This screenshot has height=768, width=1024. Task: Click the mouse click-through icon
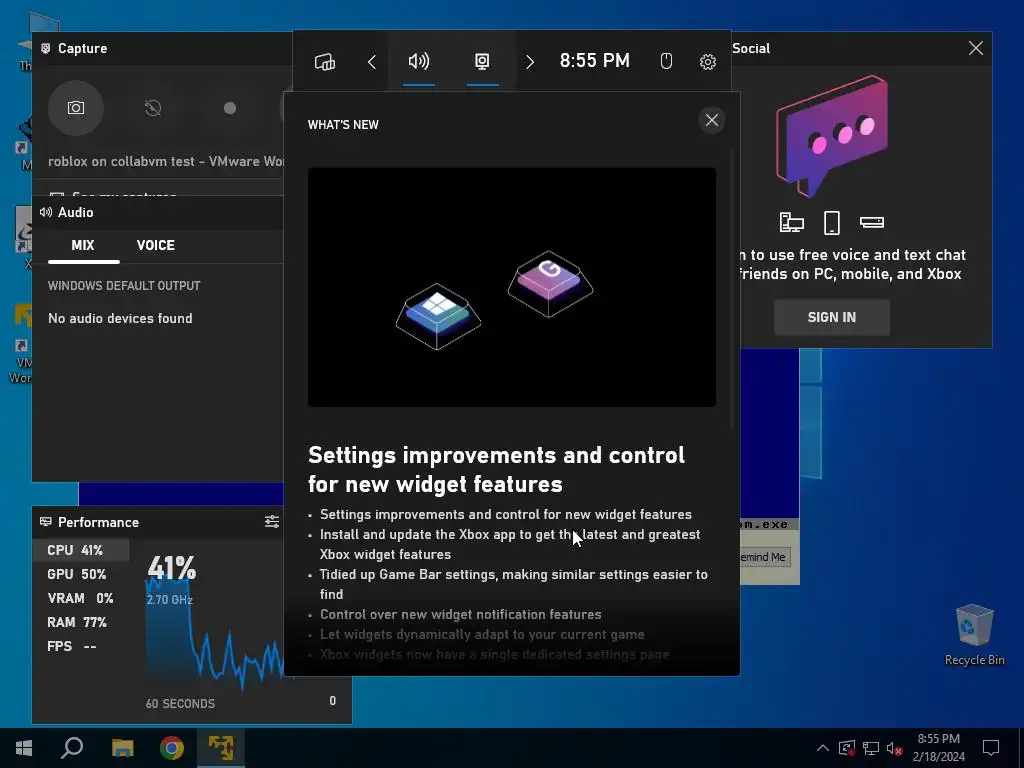pyautogui.click(x=666, y=61)
